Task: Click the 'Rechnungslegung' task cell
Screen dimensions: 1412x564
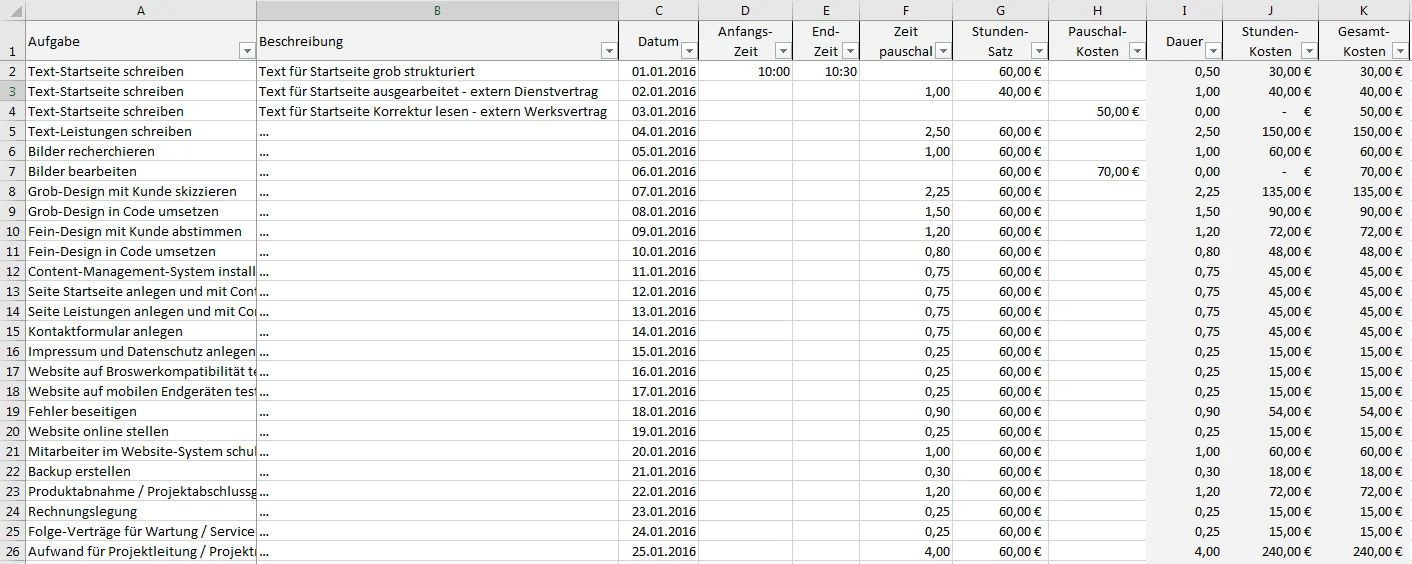Action: [x=140, y=511]
